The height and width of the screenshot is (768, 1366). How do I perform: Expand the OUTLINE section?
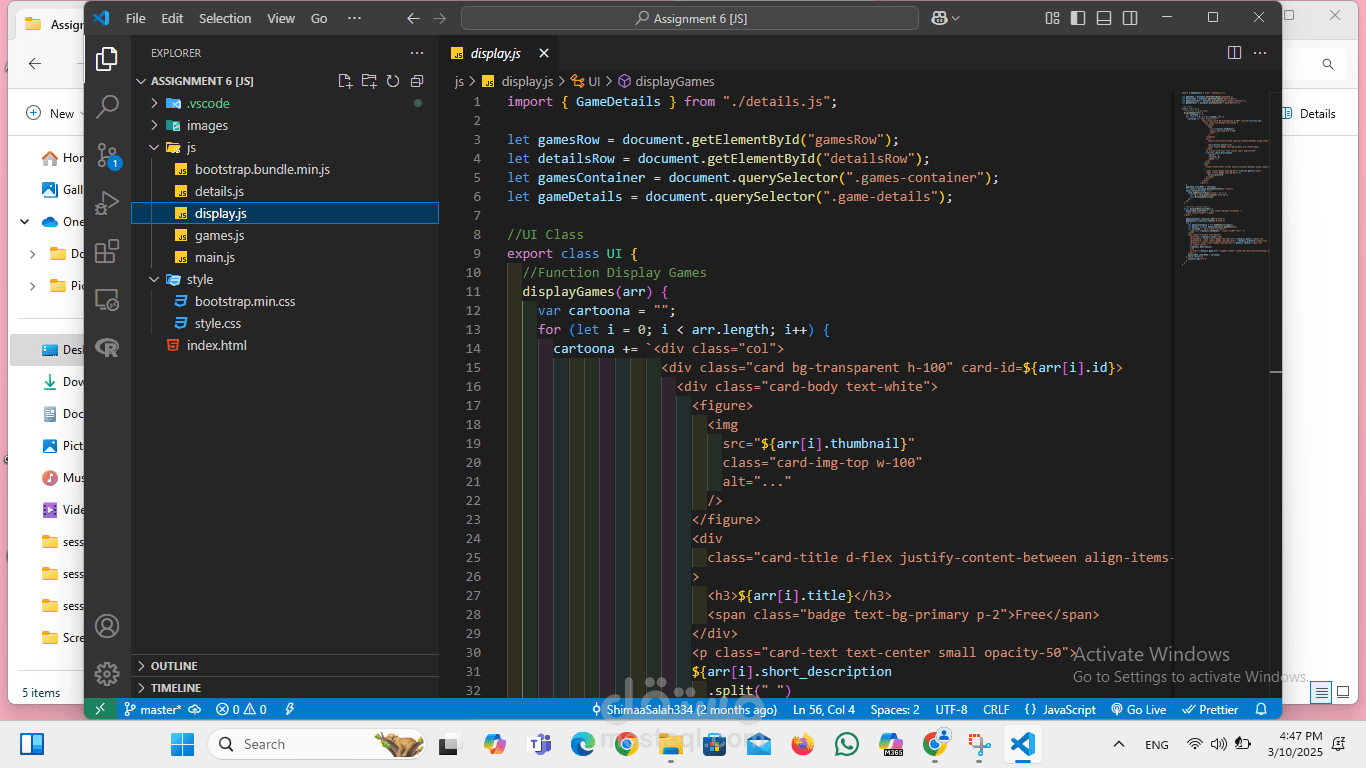(x=174, y=666)
